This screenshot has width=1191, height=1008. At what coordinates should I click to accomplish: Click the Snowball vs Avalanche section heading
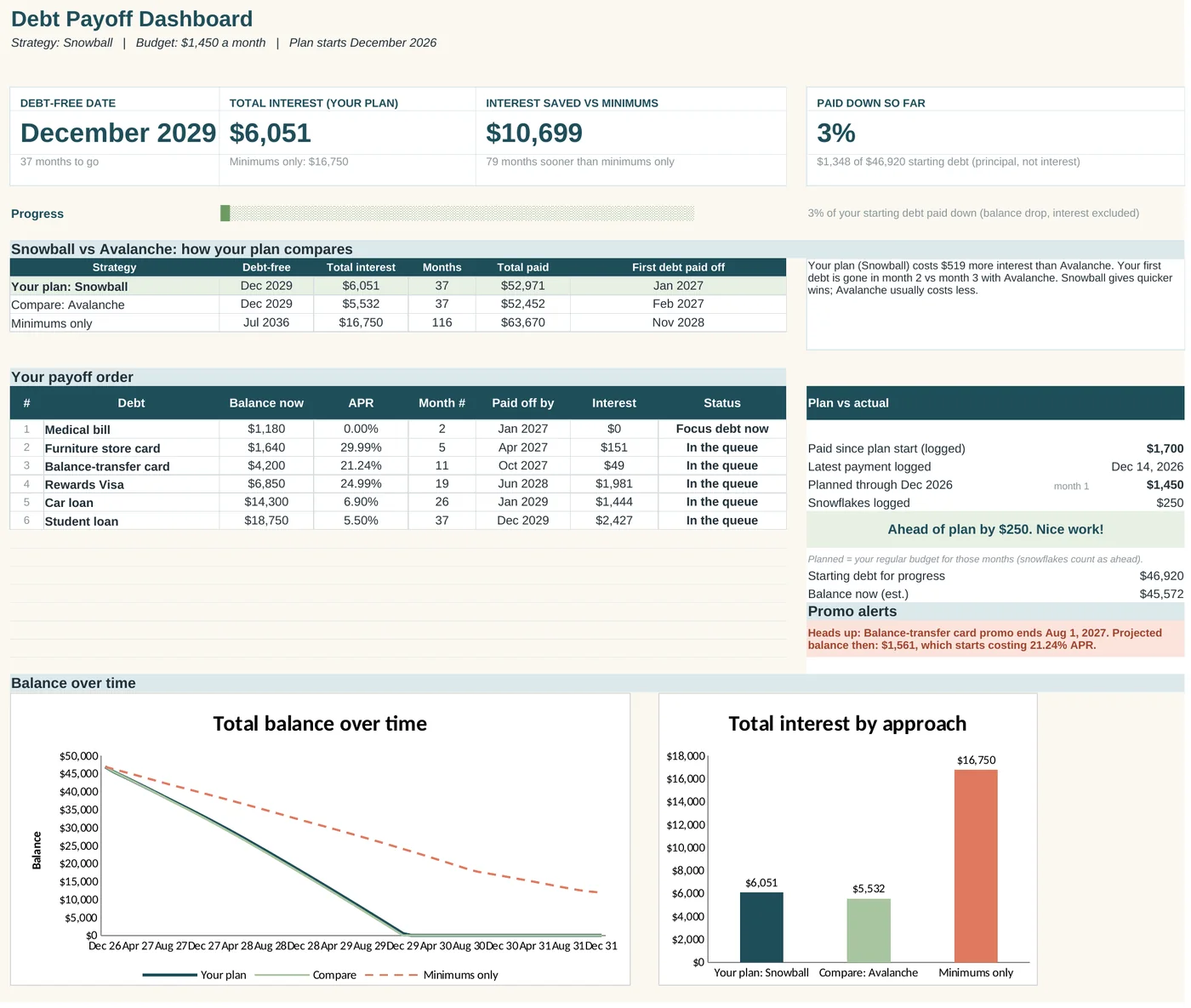(182, 249)
